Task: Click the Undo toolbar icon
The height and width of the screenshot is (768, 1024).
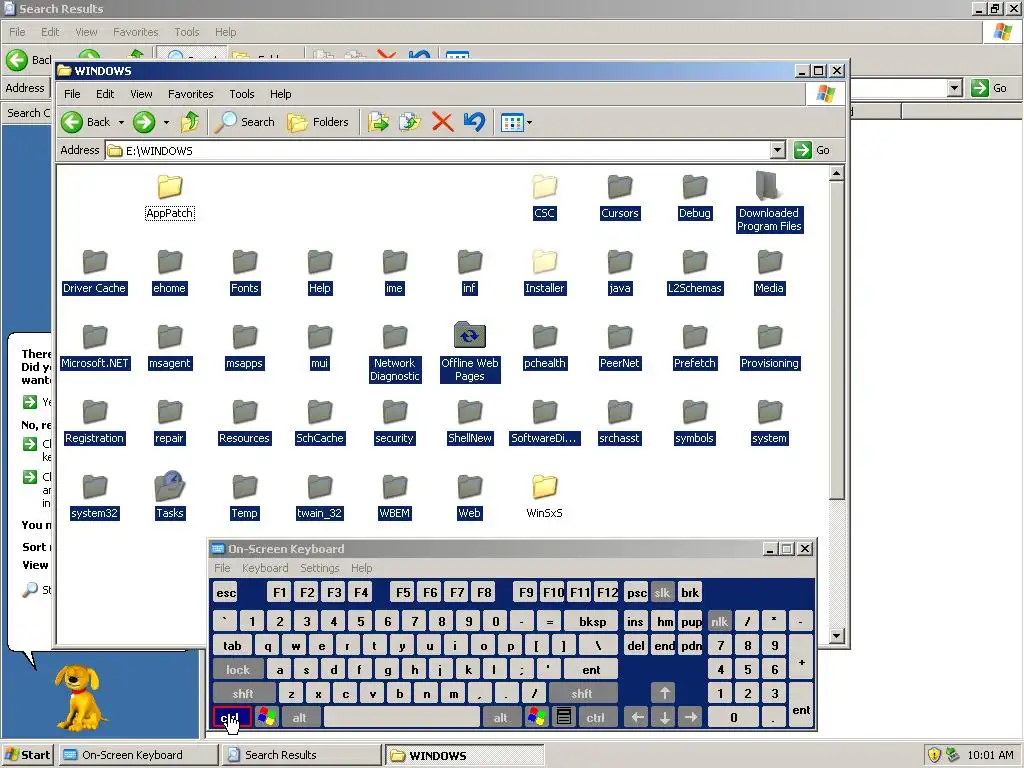Action: (475, 122)
